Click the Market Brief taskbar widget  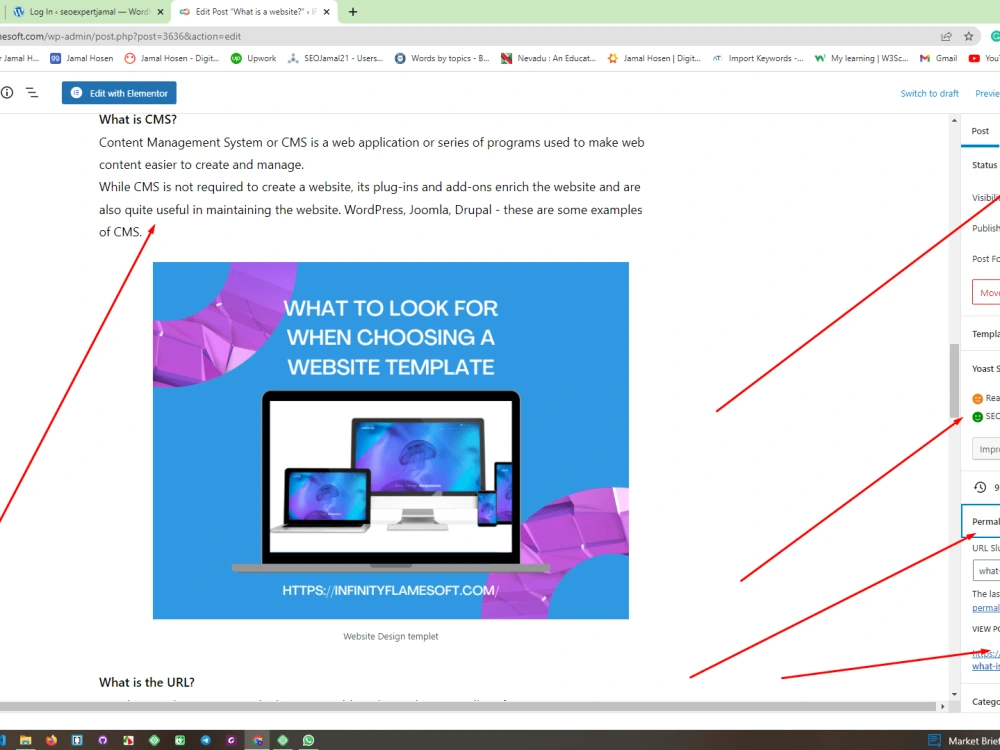(x=964, y=740)
